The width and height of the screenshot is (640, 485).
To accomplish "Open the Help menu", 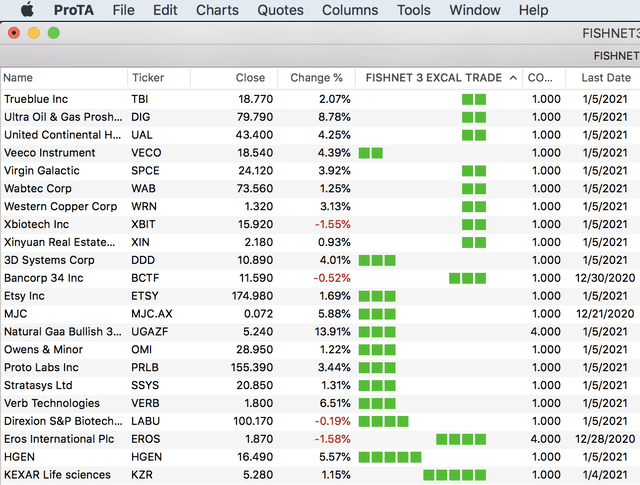I will coord(533,10).
